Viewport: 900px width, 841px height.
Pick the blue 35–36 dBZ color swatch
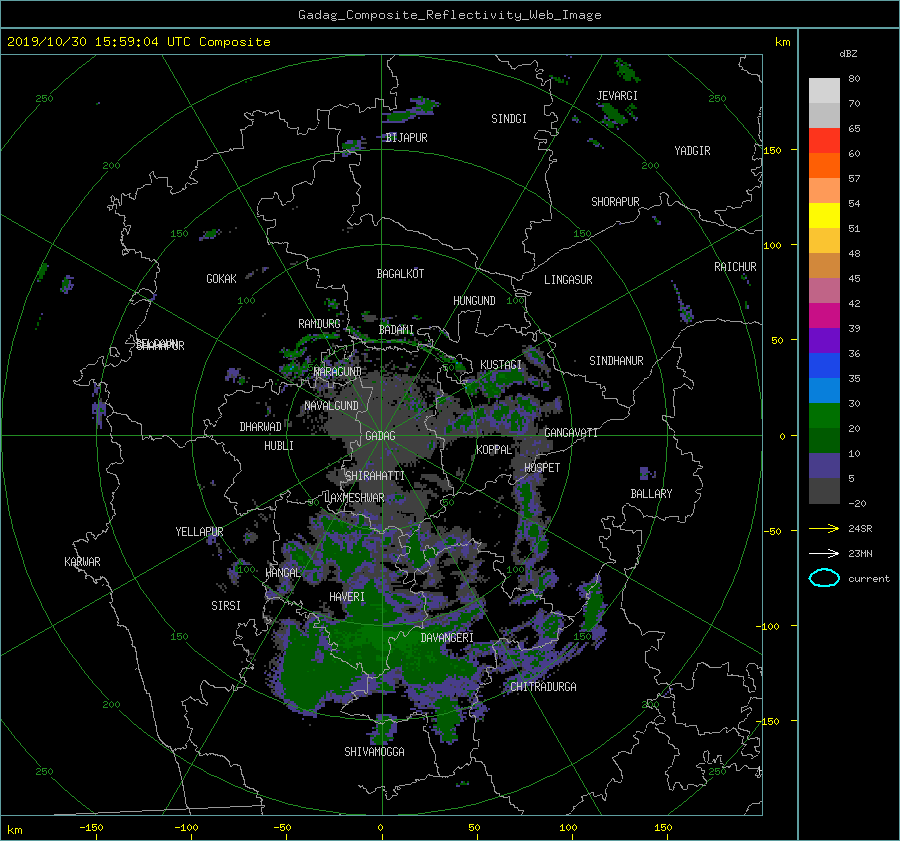(x=824, y=366)
